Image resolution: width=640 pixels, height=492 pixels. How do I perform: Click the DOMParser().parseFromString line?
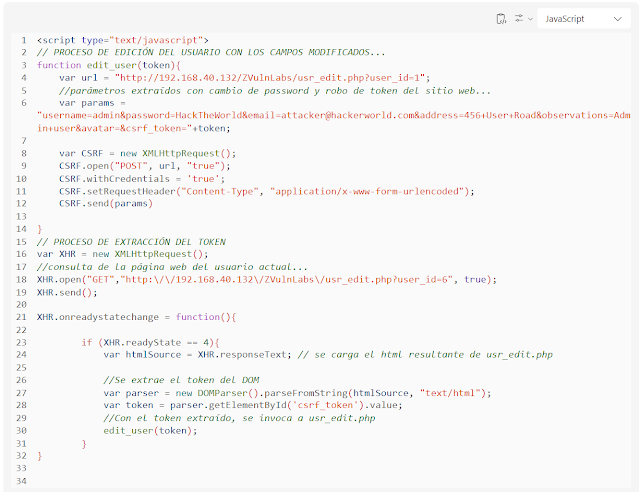tap(297, 393)
